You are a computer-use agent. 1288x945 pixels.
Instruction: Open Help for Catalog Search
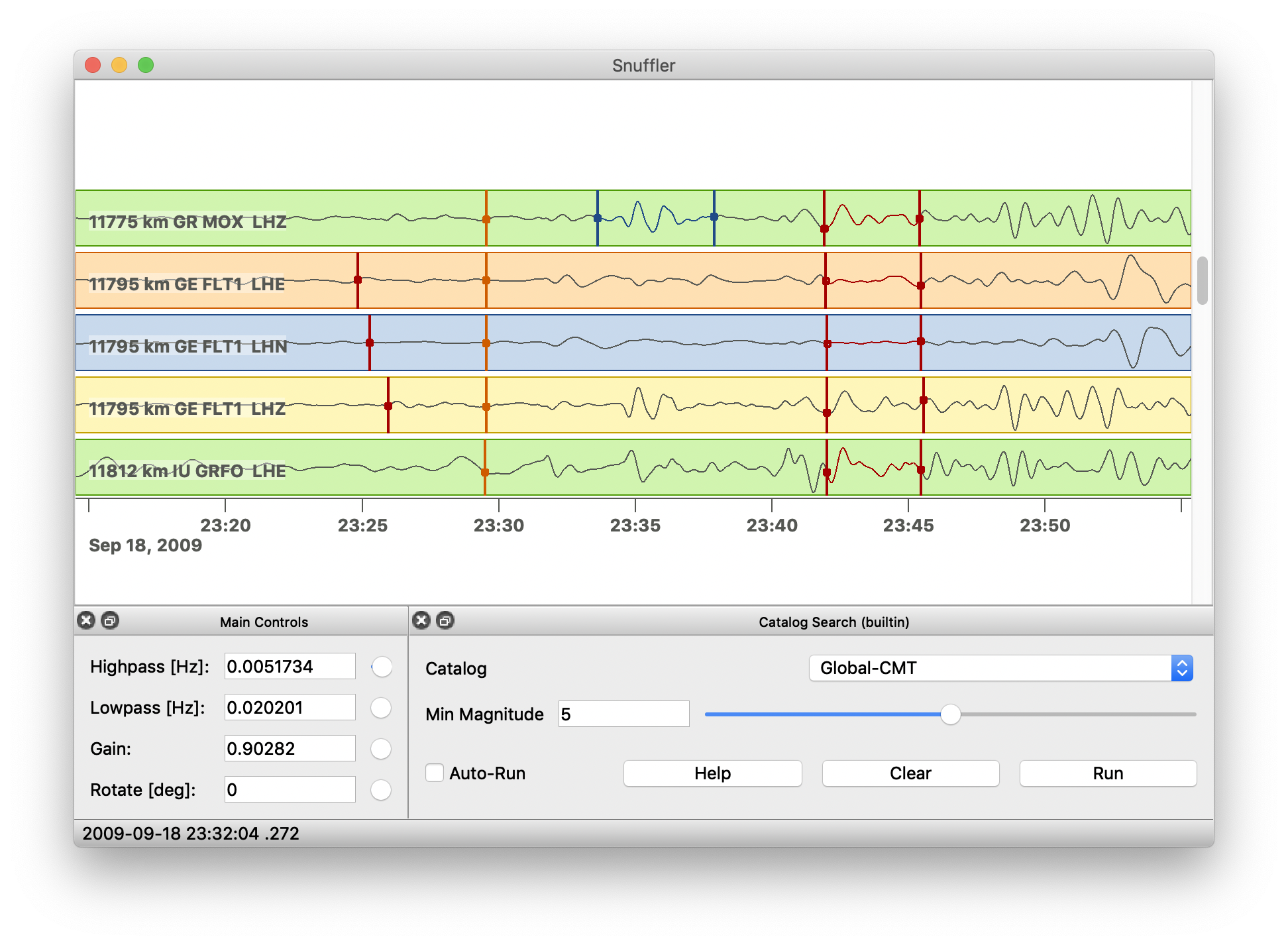pos(712,773)
